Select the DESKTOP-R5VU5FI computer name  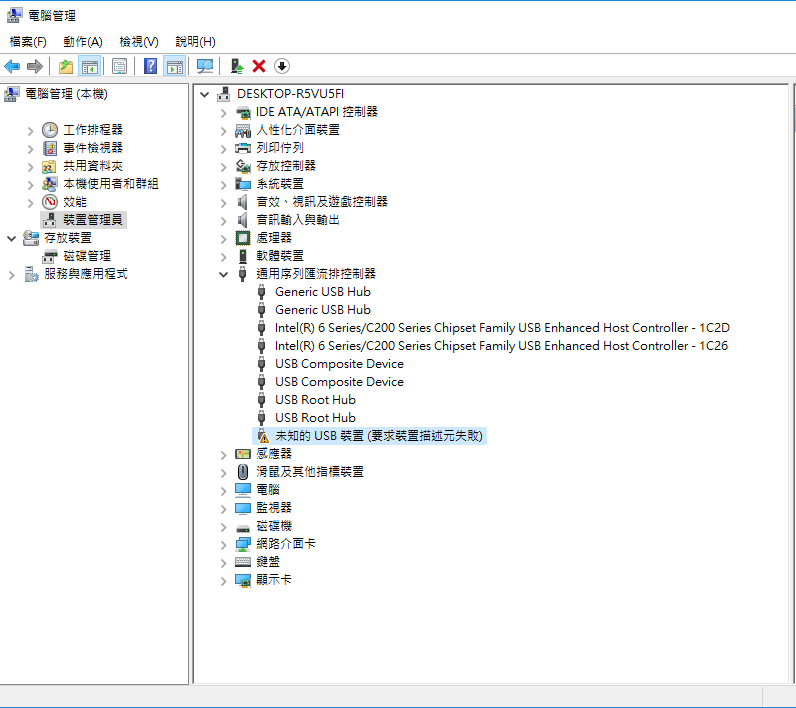click(x=290, y=94)
